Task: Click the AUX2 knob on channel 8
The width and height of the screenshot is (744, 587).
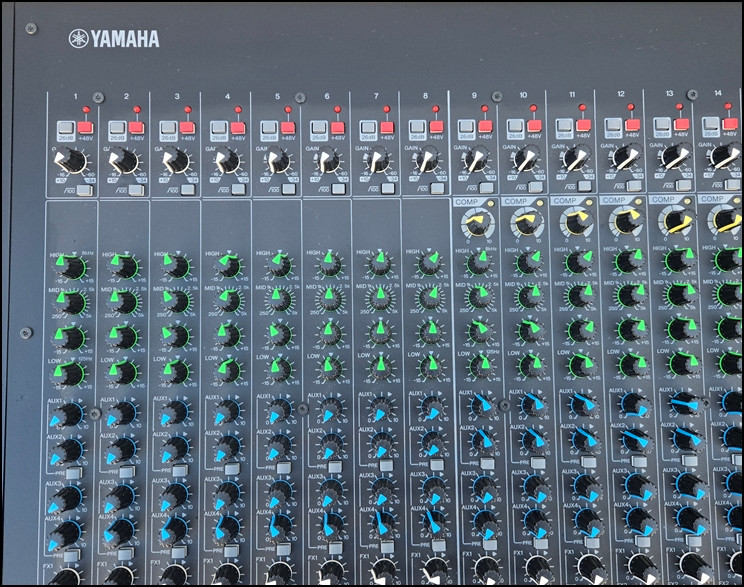Action: pyautogui.click(x=432, y=443)
